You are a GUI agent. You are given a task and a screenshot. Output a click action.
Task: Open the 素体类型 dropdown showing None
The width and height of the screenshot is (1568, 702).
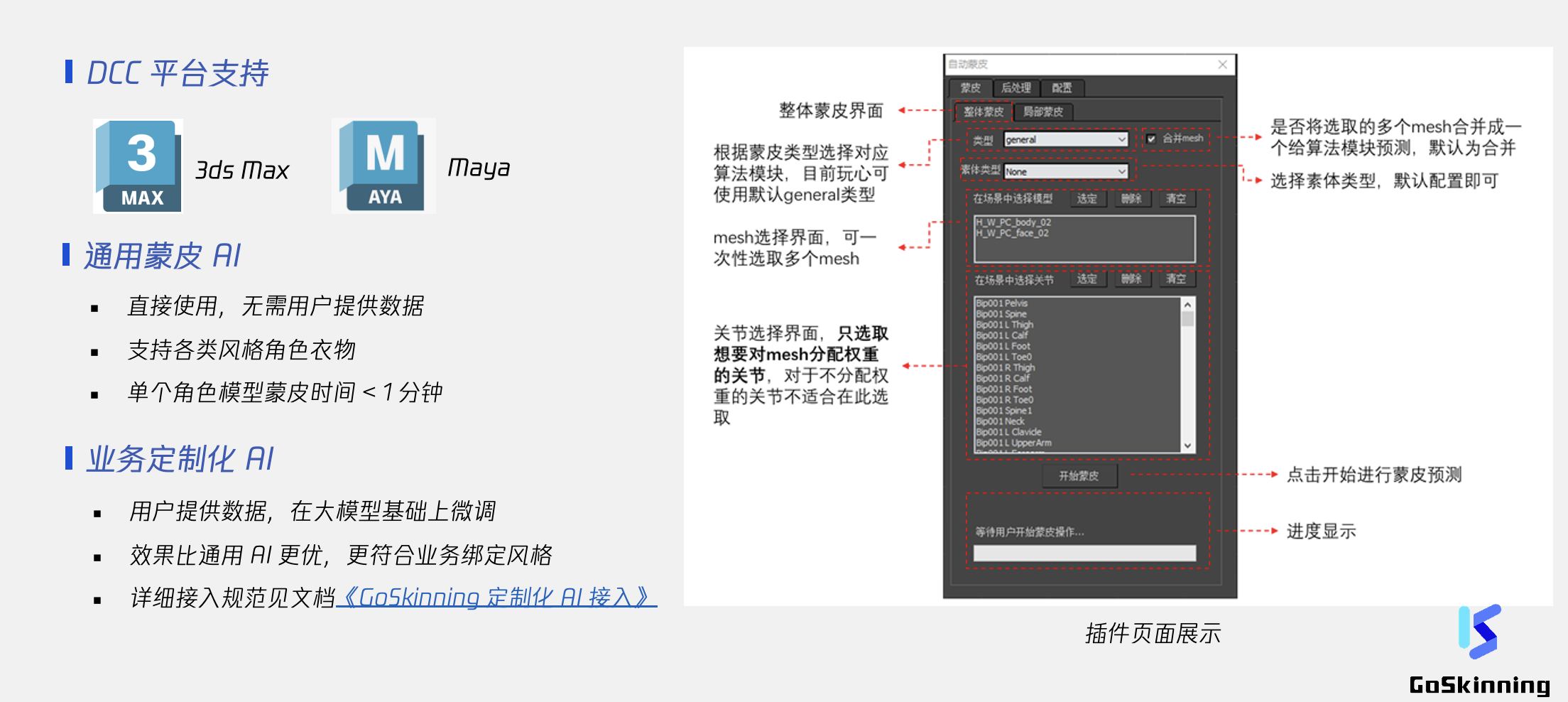(1066, 172)
